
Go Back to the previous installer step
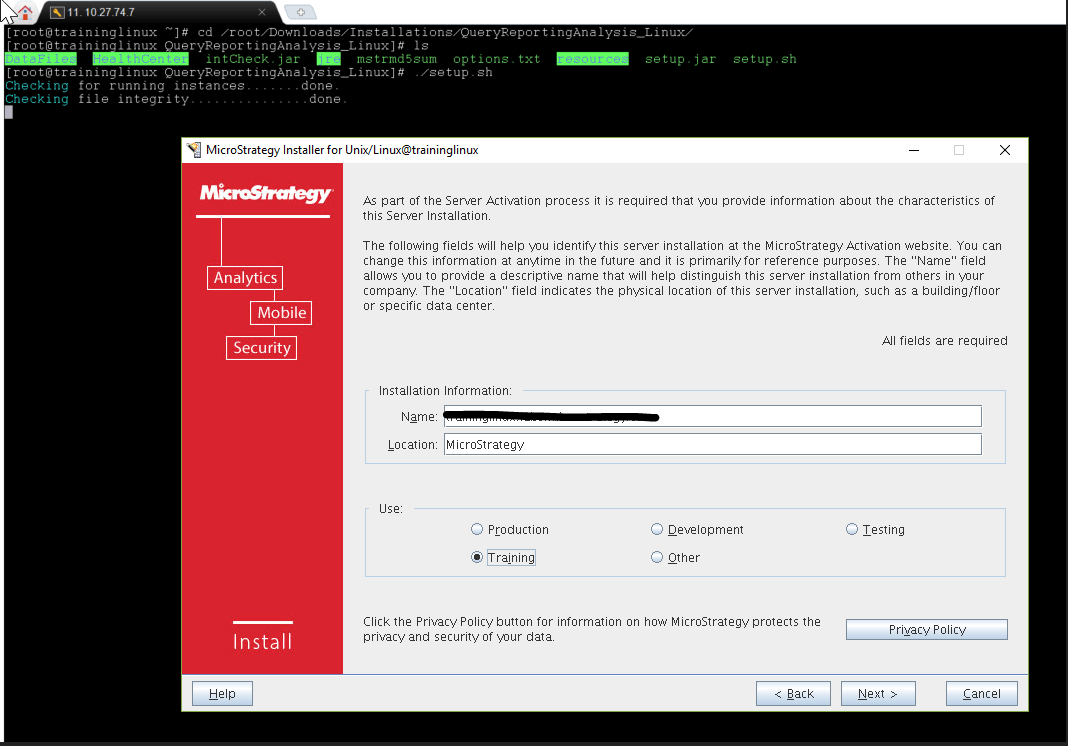[793, 694]
